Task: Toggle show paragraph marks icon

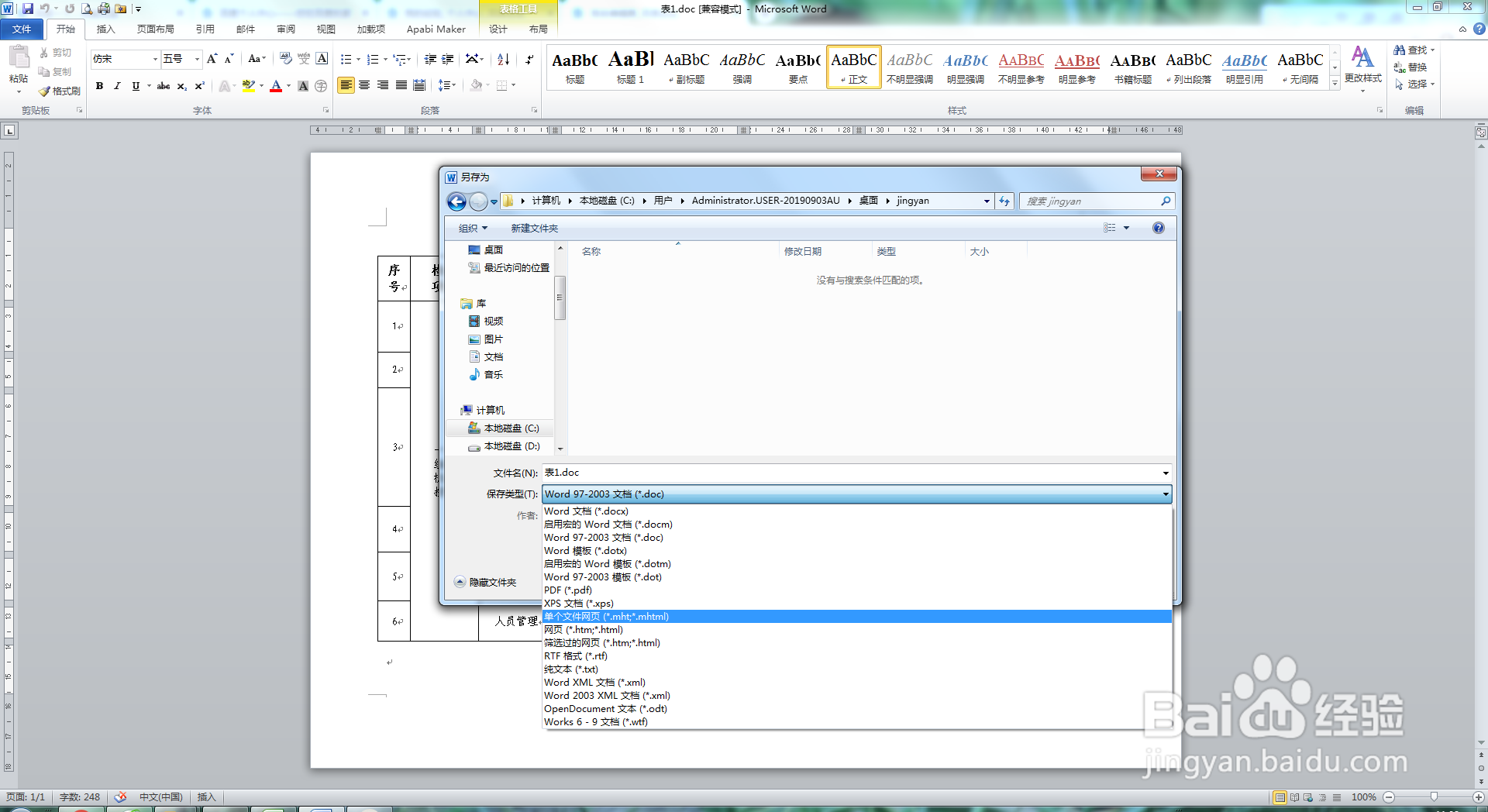Action: 529,59
